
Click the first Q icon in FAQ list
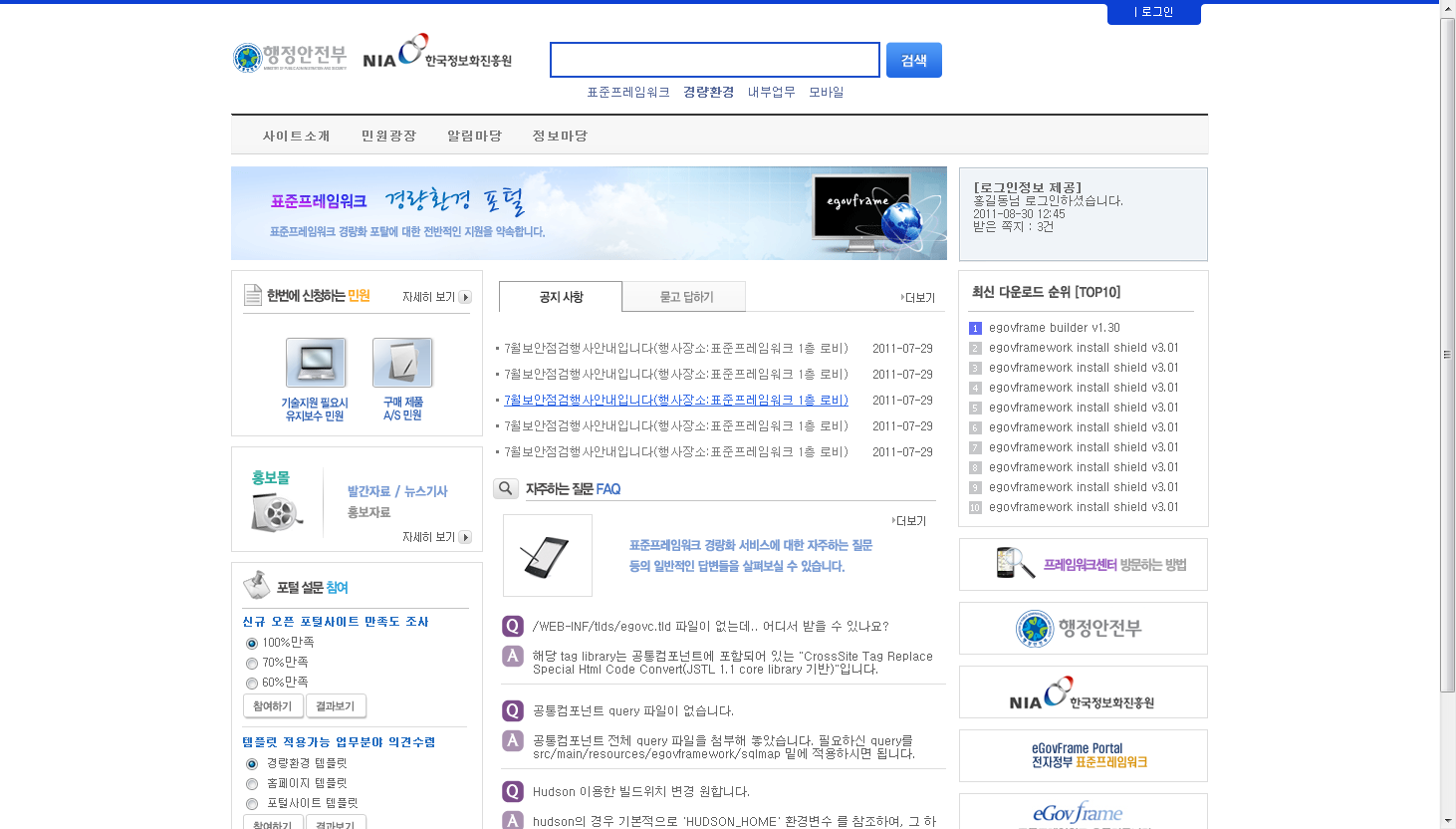[513, 626]
